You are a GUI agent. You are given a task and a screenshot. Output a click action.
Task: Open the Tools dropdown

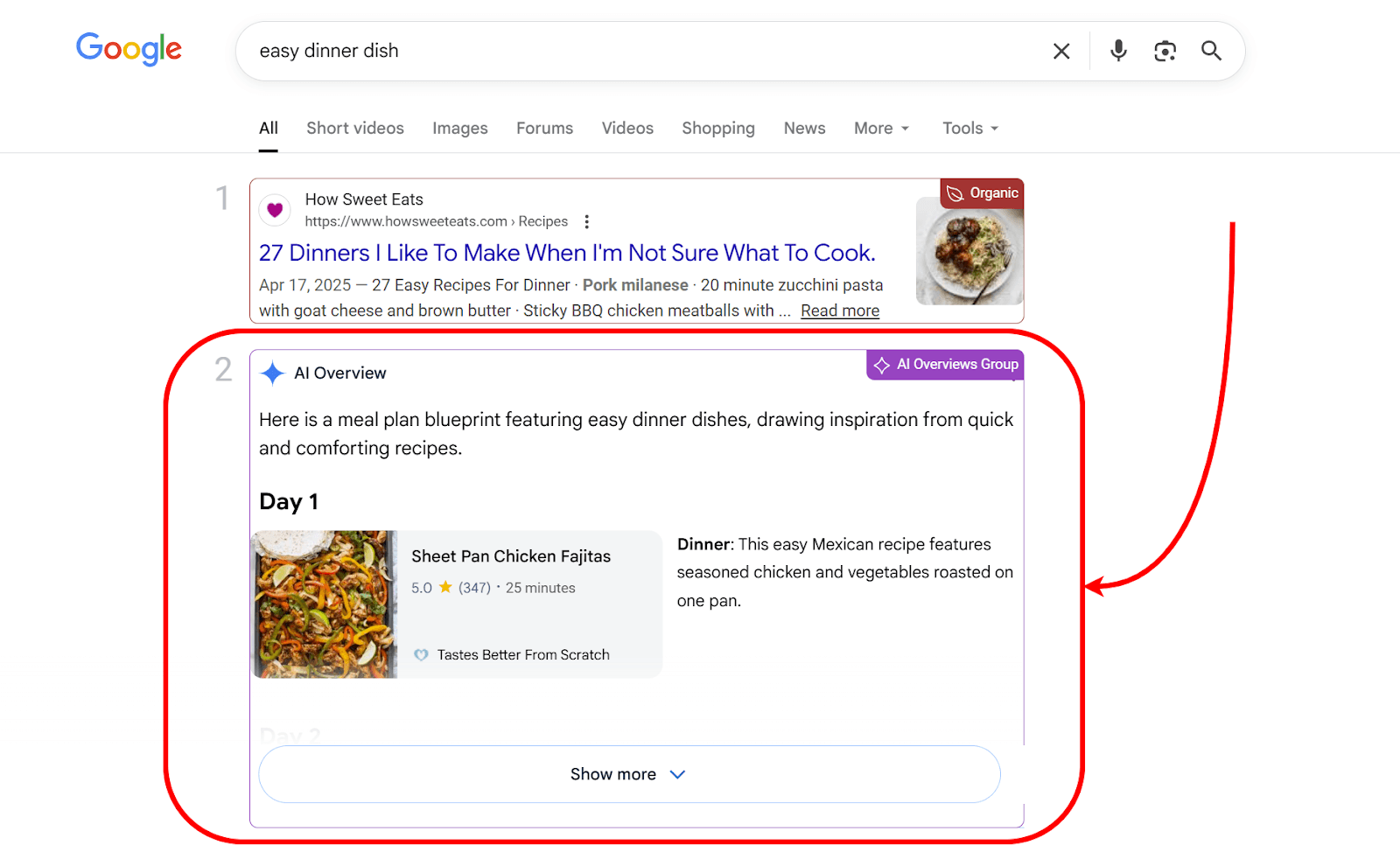969,128
